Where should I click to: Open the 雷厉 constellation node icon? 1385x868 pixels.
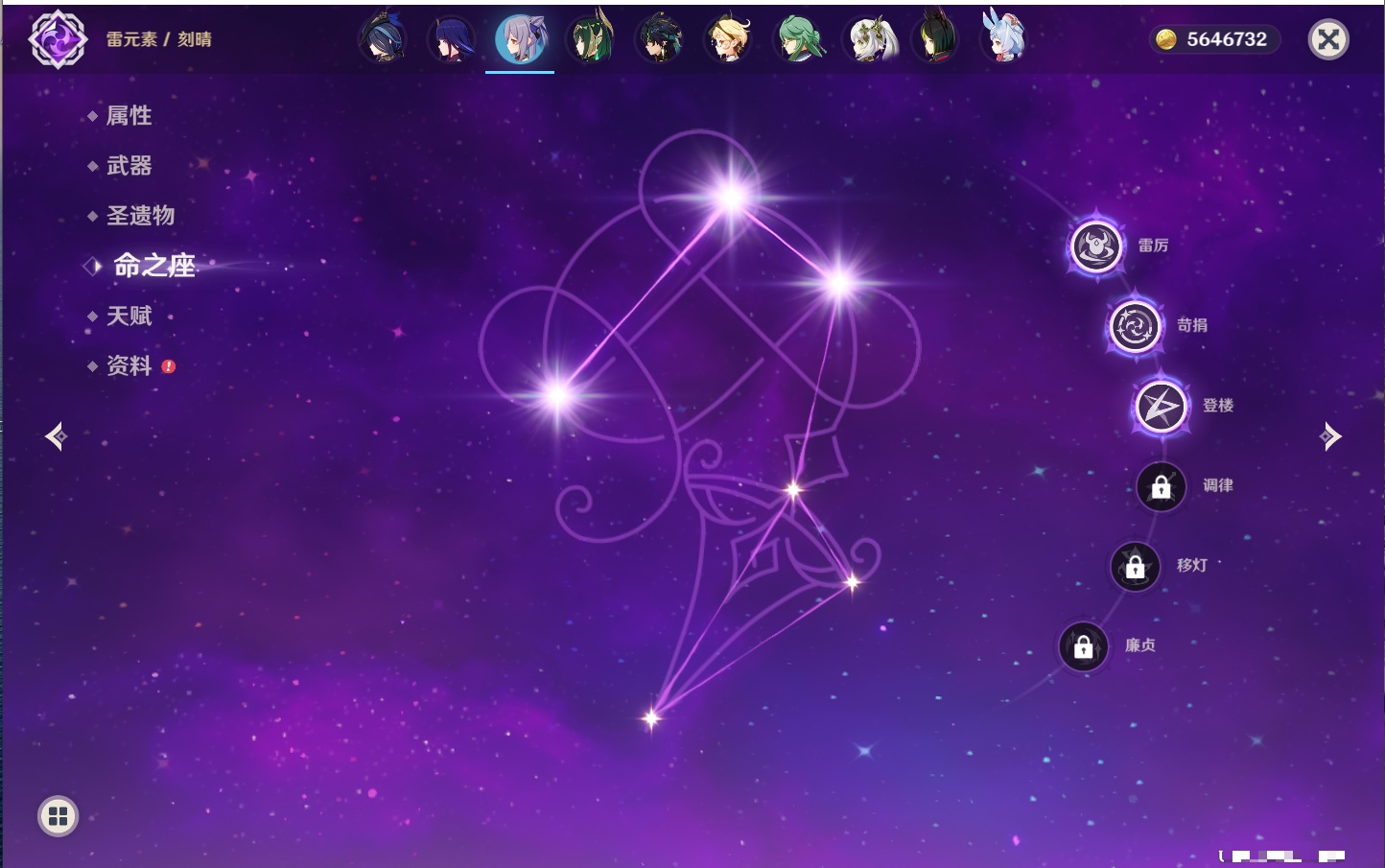pyautogui.click(x=1096, y=246)
